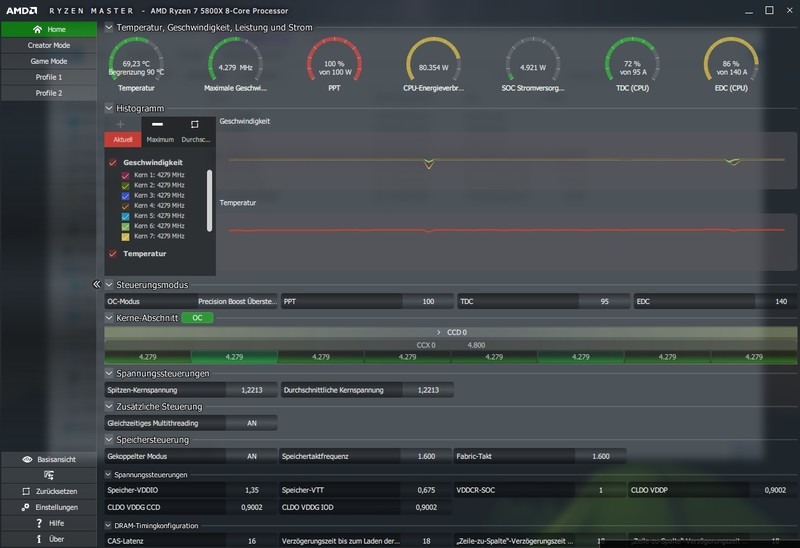The width and height of the screenshot is (800, 548).
Task: Click Gleichzeitiges Multithreading AN value
Action: [252, 424]
